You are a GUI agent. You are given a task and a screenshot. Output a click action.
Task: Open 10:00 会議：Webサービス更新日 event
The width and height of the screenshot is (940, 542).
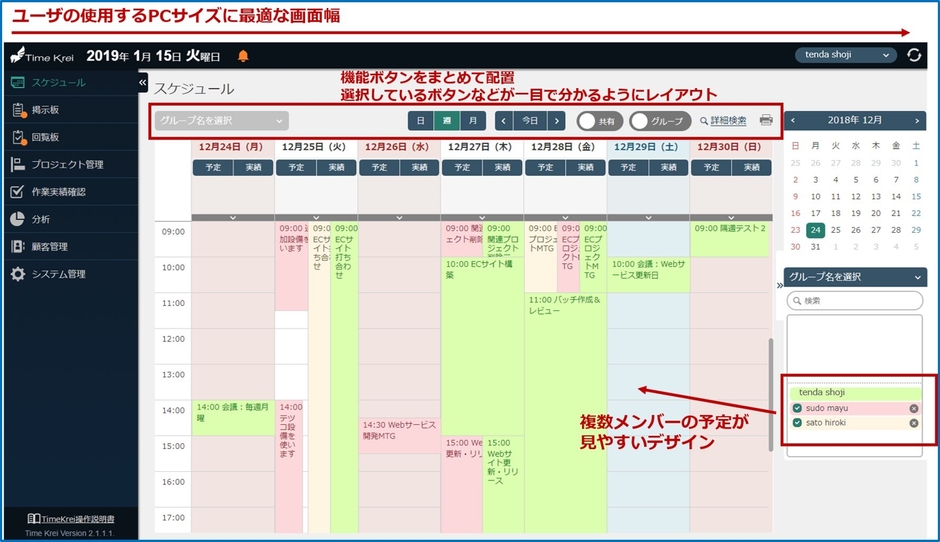pos(648,275)
